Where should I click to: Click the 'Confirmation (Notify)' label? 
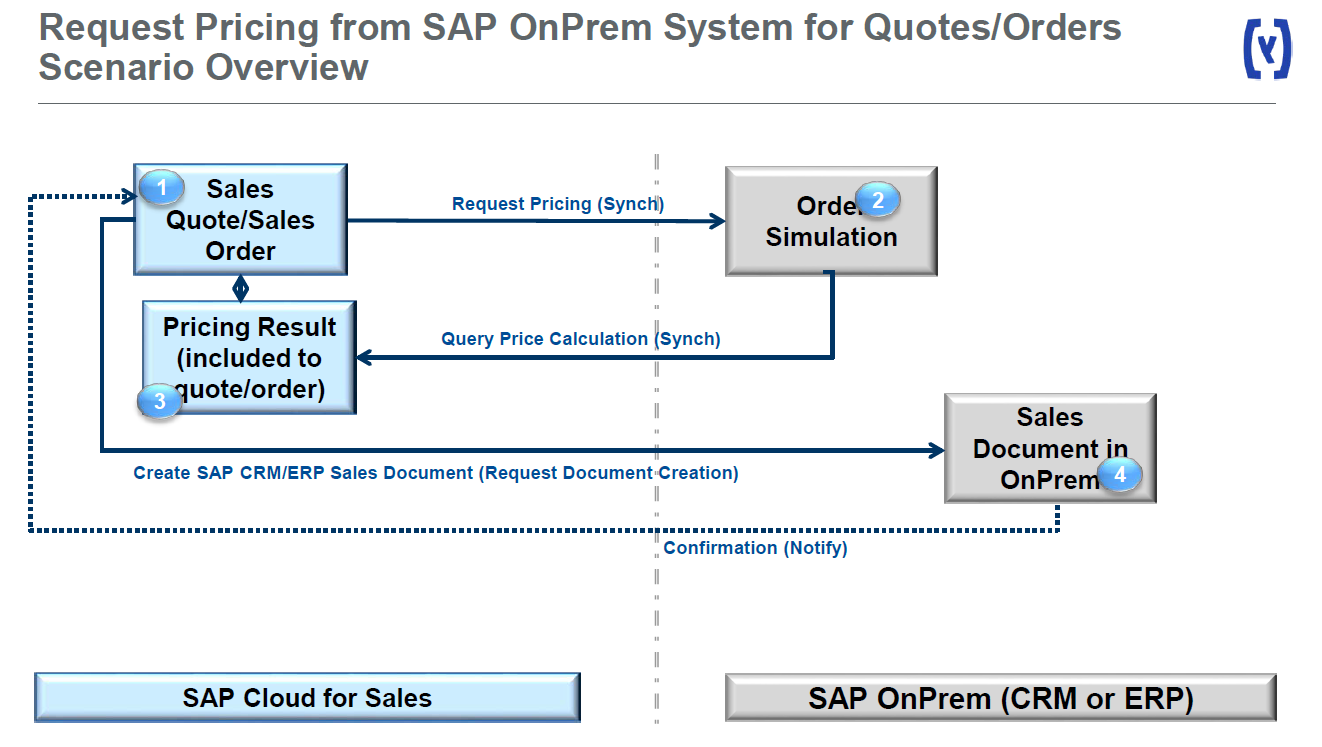point(755,548)
